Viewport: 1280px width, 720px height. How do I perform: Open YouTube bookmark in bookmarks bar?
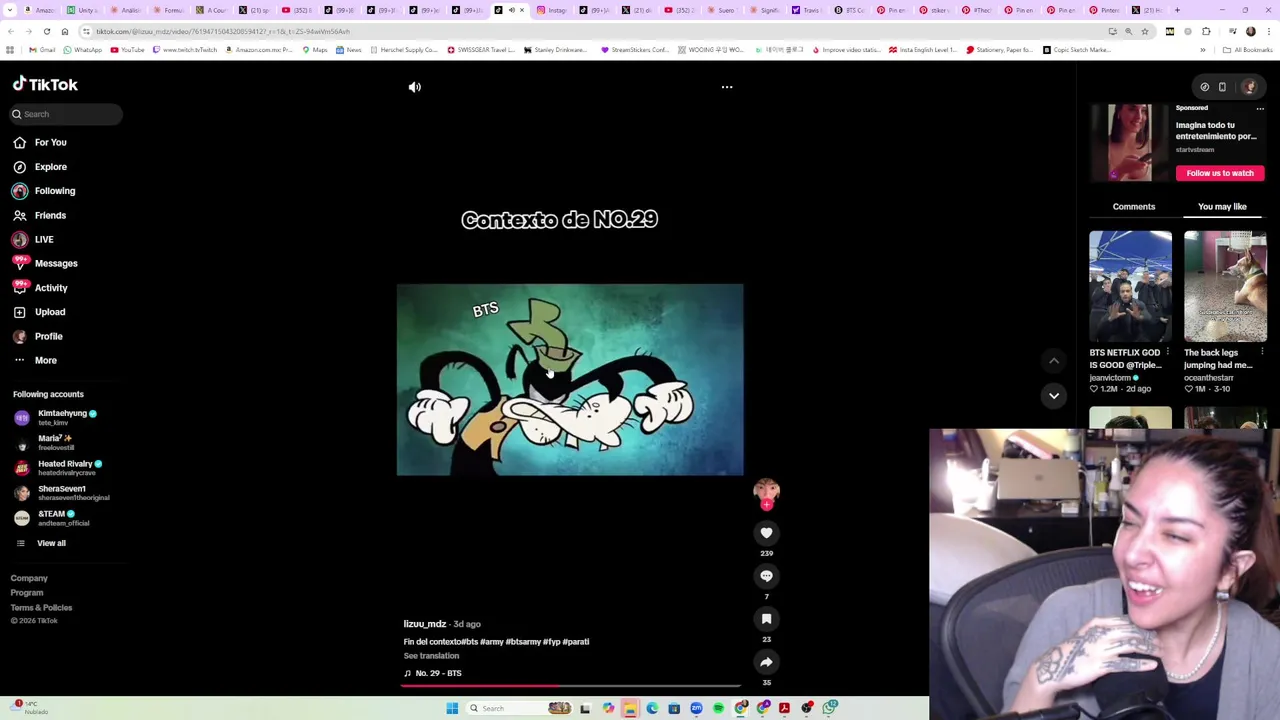[127, 49]
